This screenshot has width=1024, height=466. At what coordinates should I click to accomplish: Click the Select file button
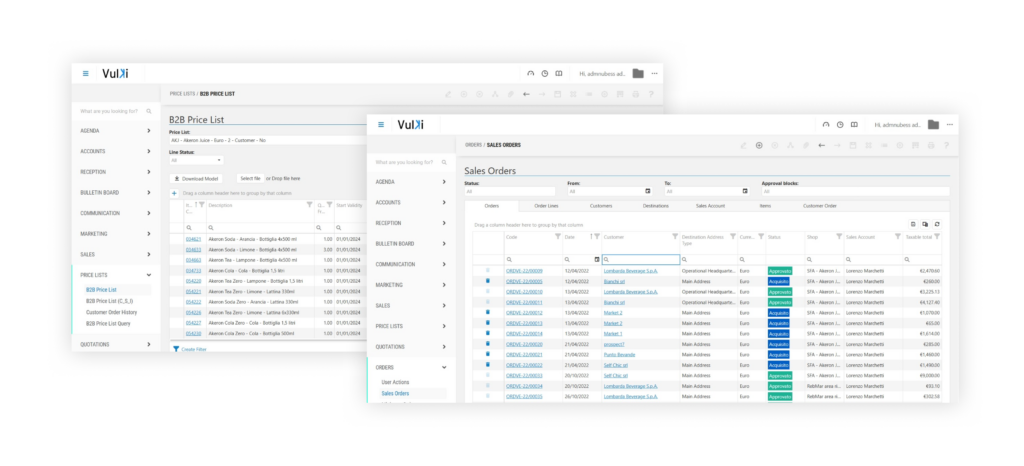point(250,178)
